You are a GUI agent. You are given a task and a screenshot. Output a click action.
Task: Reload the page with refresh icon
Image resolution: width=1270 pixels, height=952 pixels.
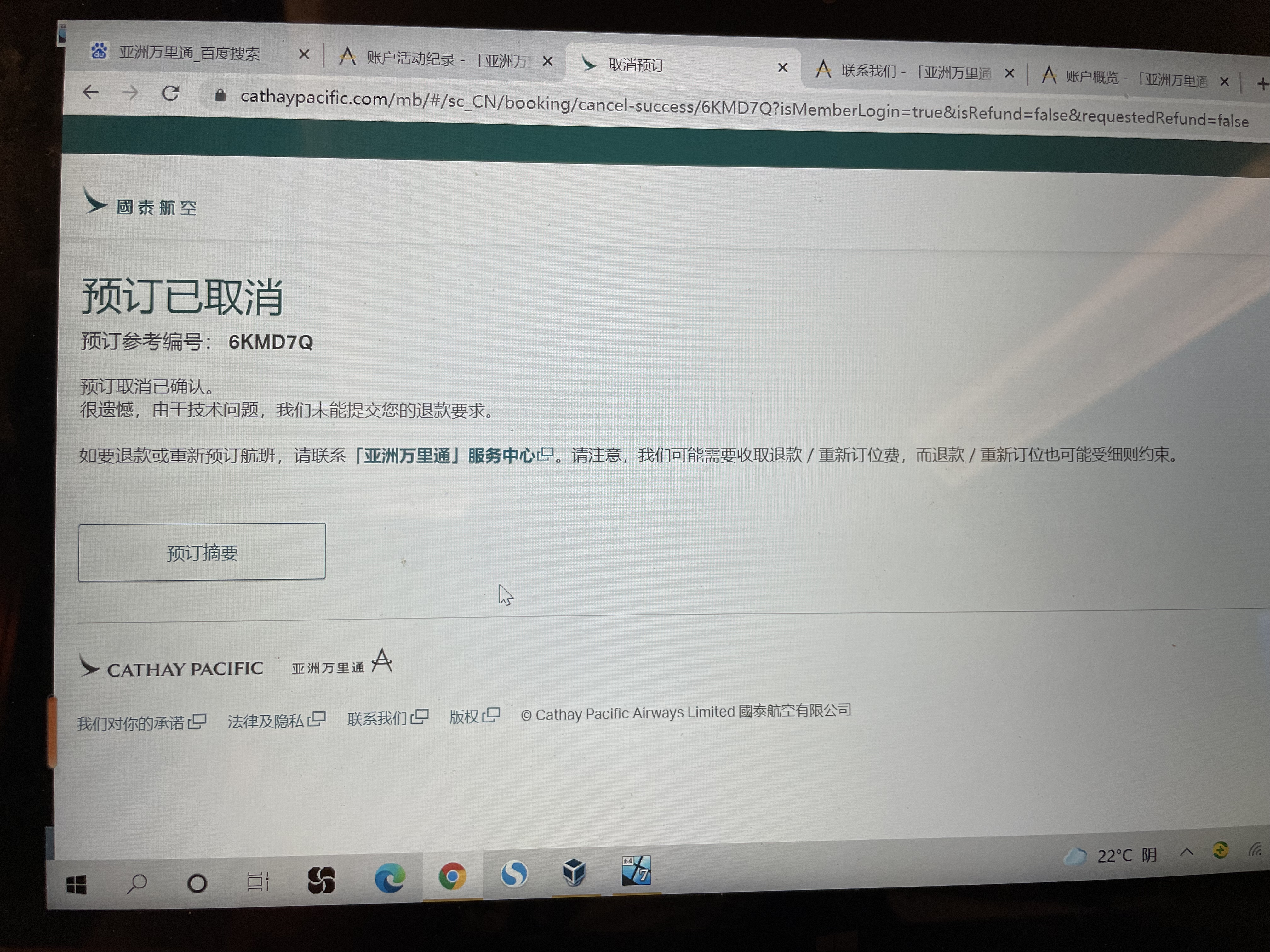[170, 93]
